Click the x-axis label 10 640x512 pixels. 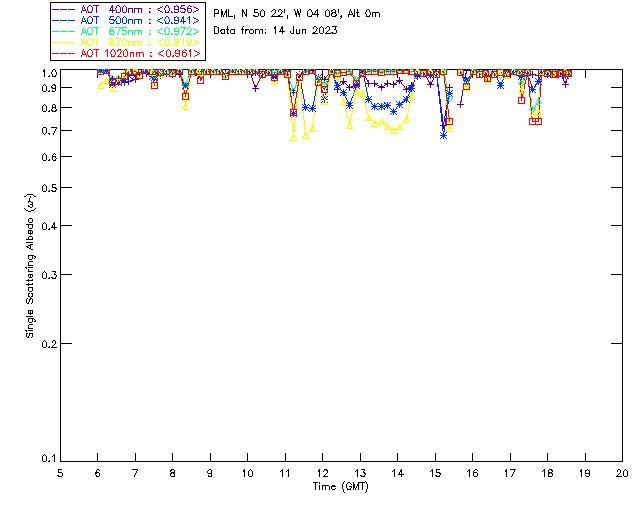pyautogui.click(x=247, y=473)
